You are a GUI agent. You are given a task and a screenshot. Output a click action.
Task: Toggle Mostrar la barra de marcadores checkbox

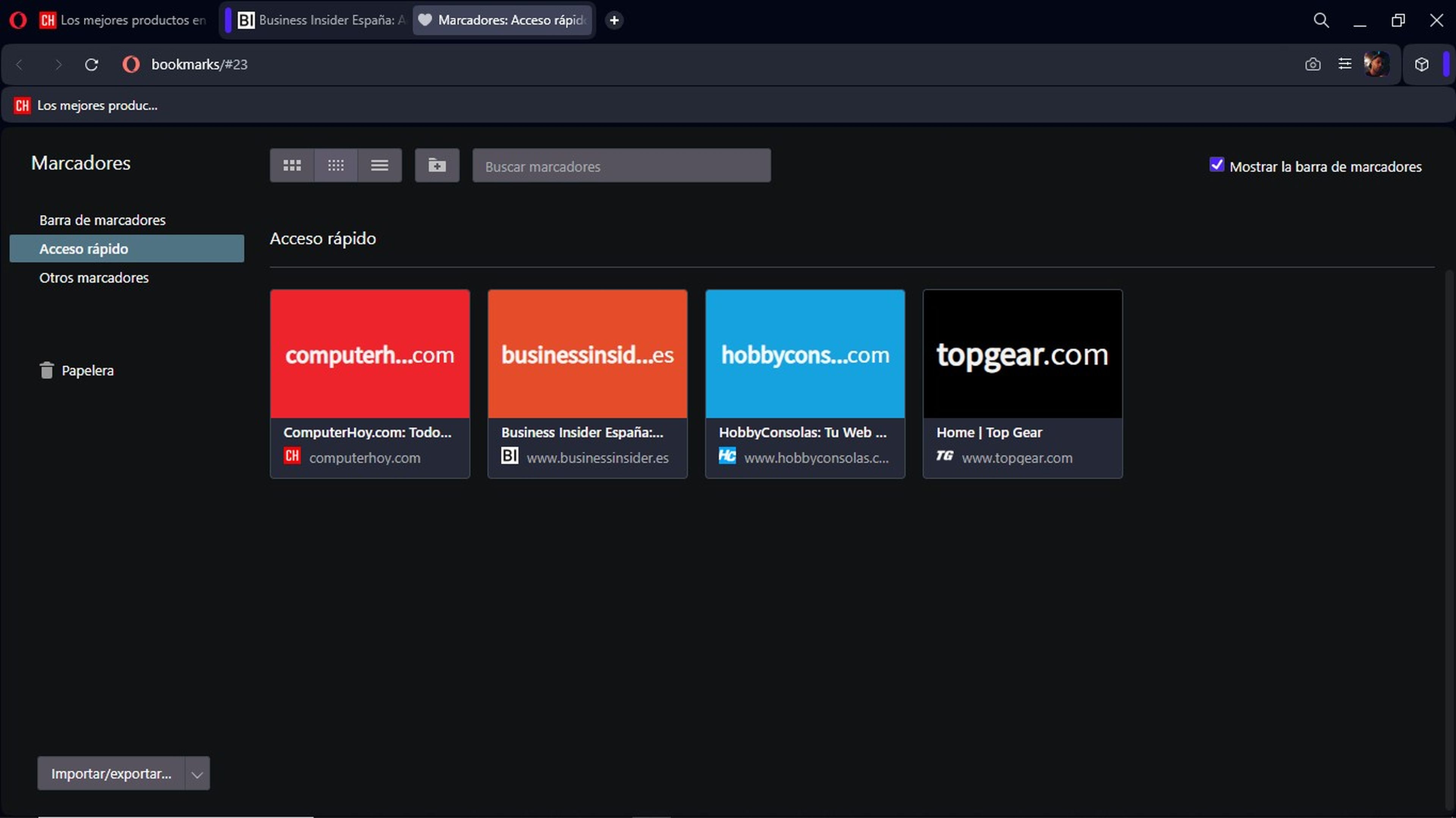(1216, 165)
